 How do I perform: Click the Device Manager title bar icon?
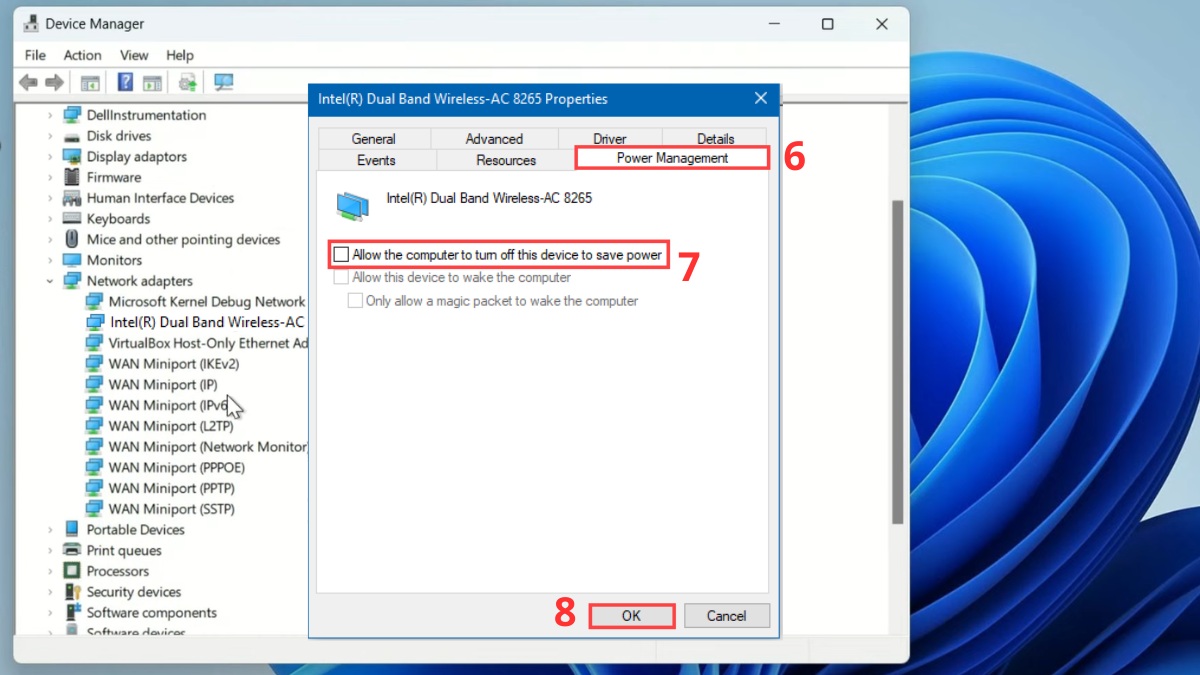click(30, 24)
